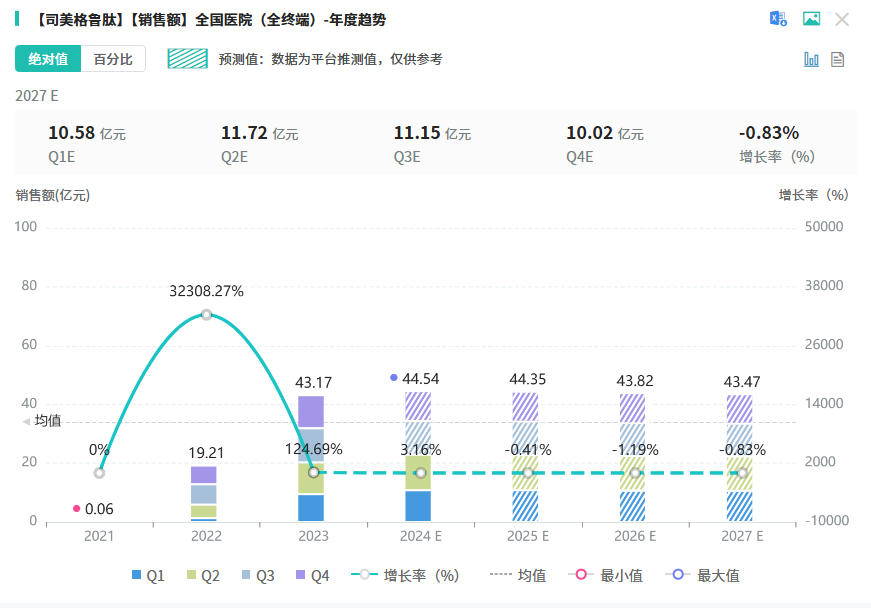Toggle 最大值 marker in legend
Viewport: 871px width, 608px height.
pyautogui.click(x=703, y=576)
